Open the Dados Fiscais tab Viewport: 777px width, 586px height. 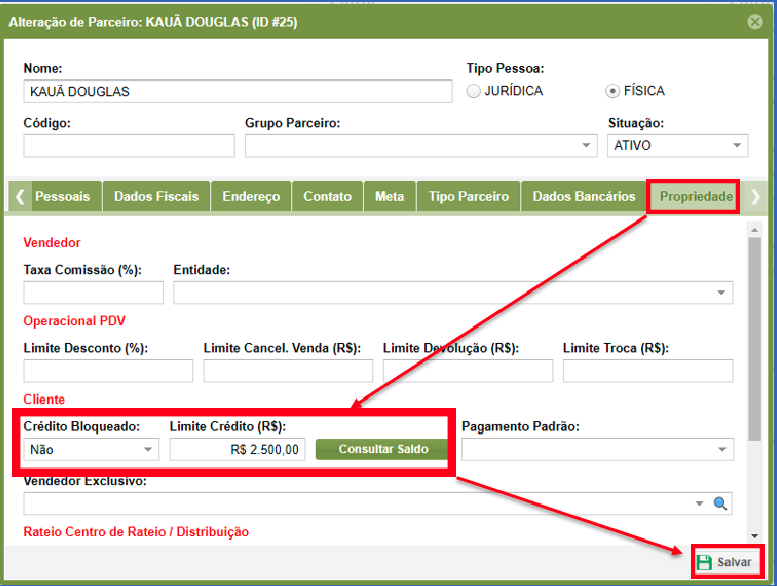[x=157, y=197]
